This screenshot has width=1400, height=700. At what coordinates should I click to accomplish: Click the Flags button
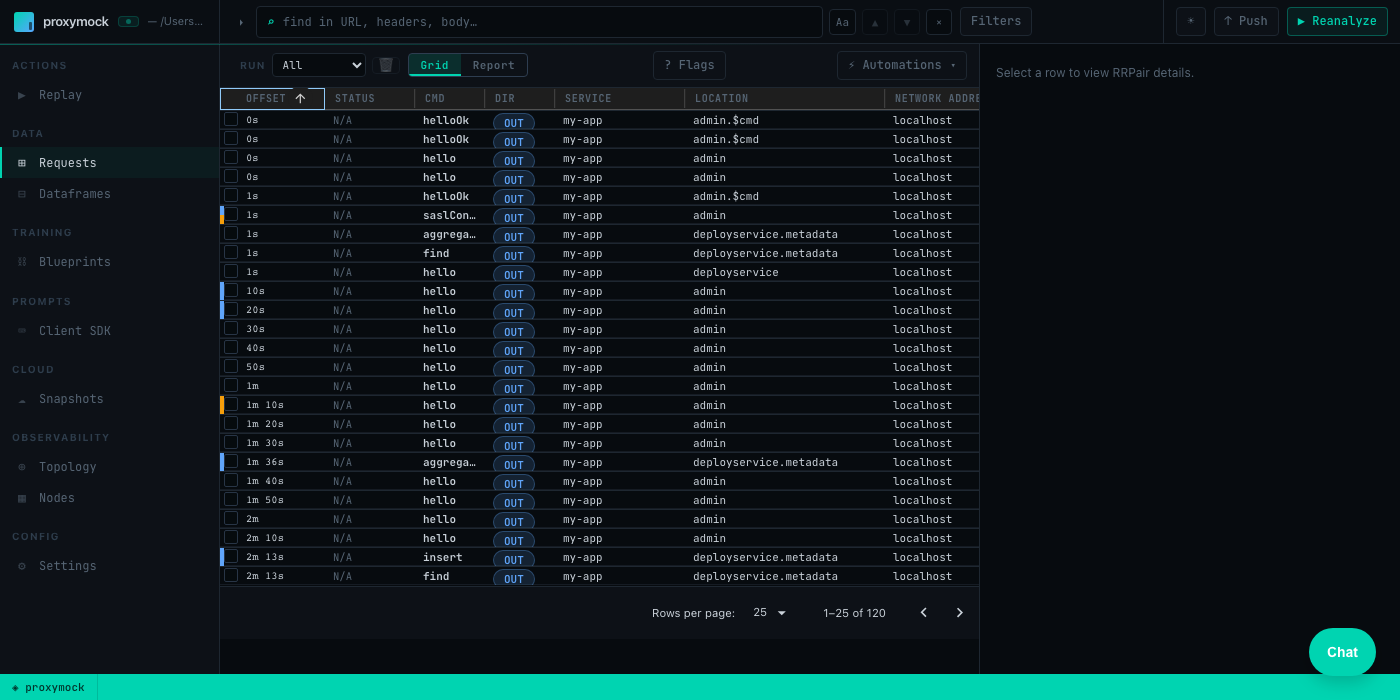689,65
